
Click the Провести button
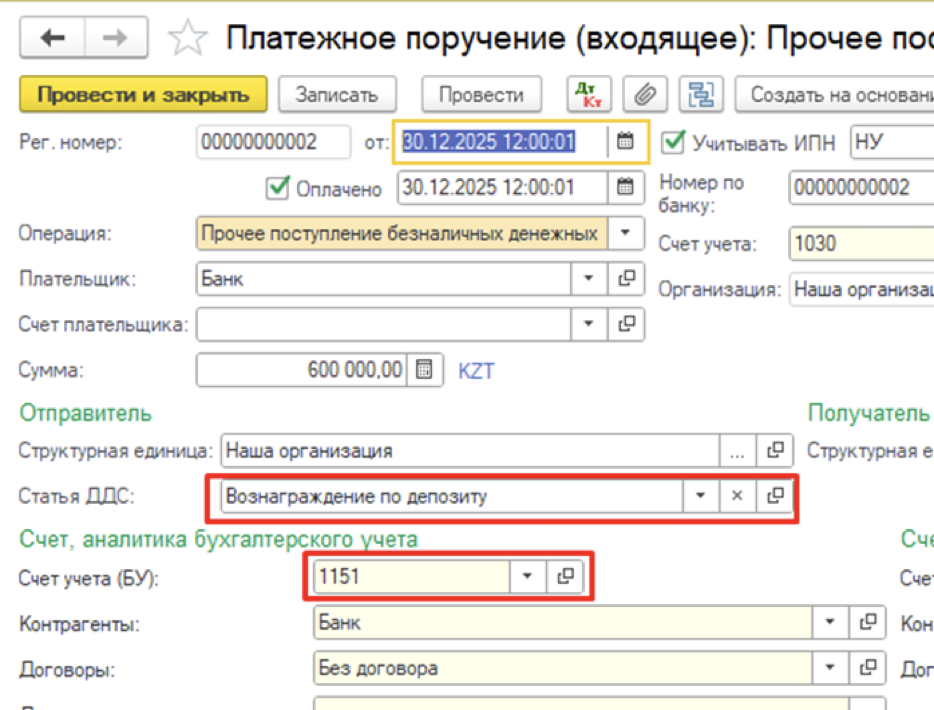tap(481, 95)
